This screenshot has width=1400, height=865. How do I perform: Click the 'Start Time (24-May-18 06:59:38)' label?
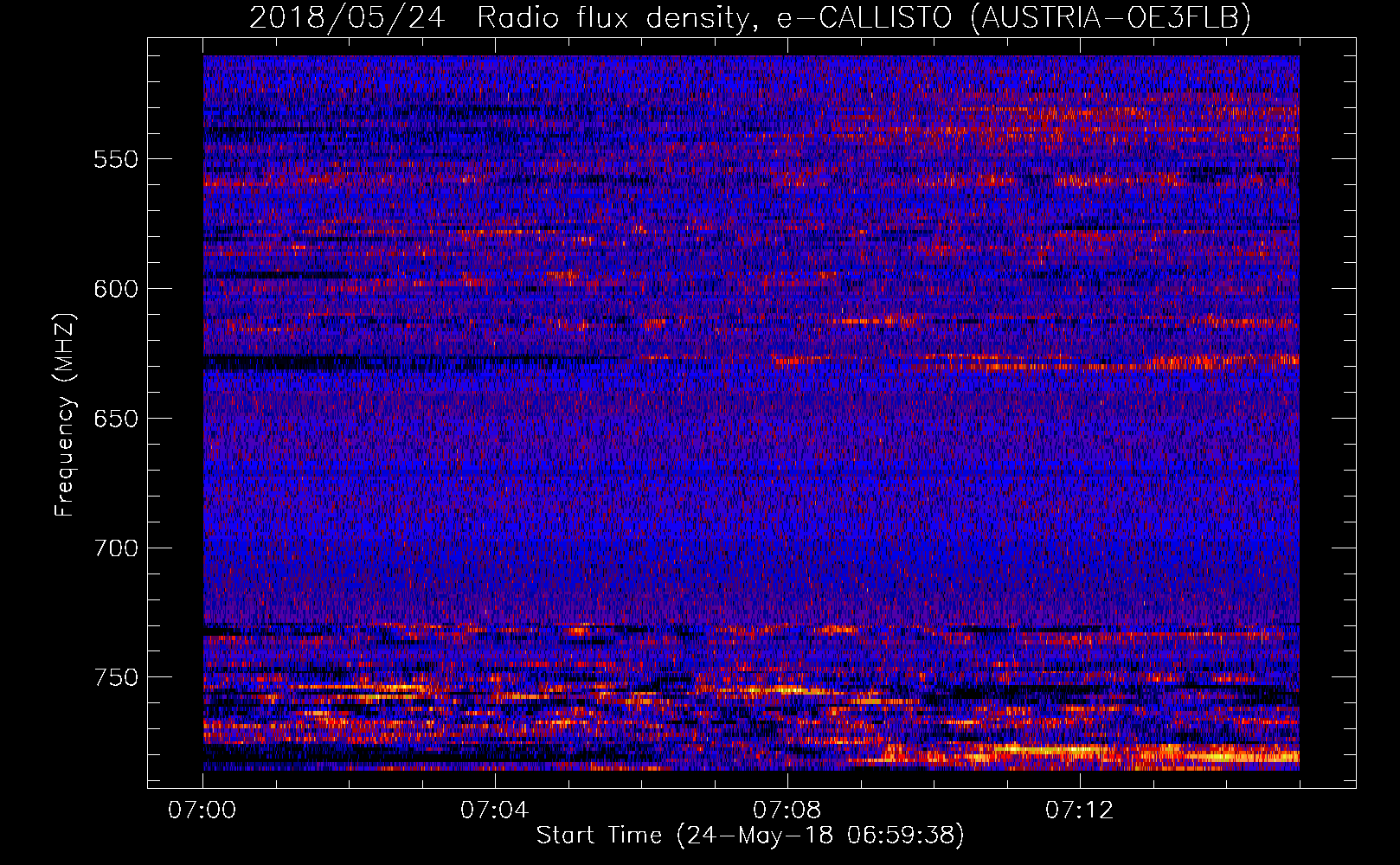pos(750,836)
